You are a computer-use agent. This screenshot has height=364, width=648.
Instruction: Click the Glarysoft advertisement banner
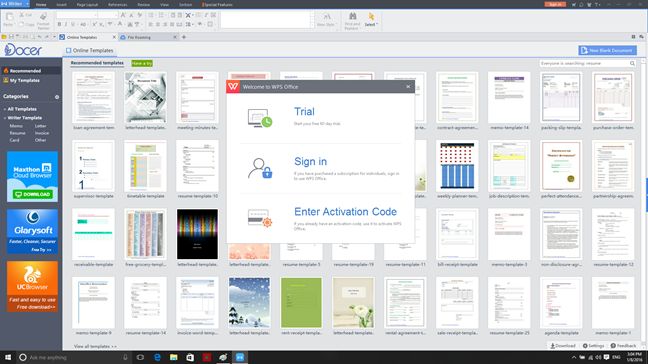coord(32,231)
